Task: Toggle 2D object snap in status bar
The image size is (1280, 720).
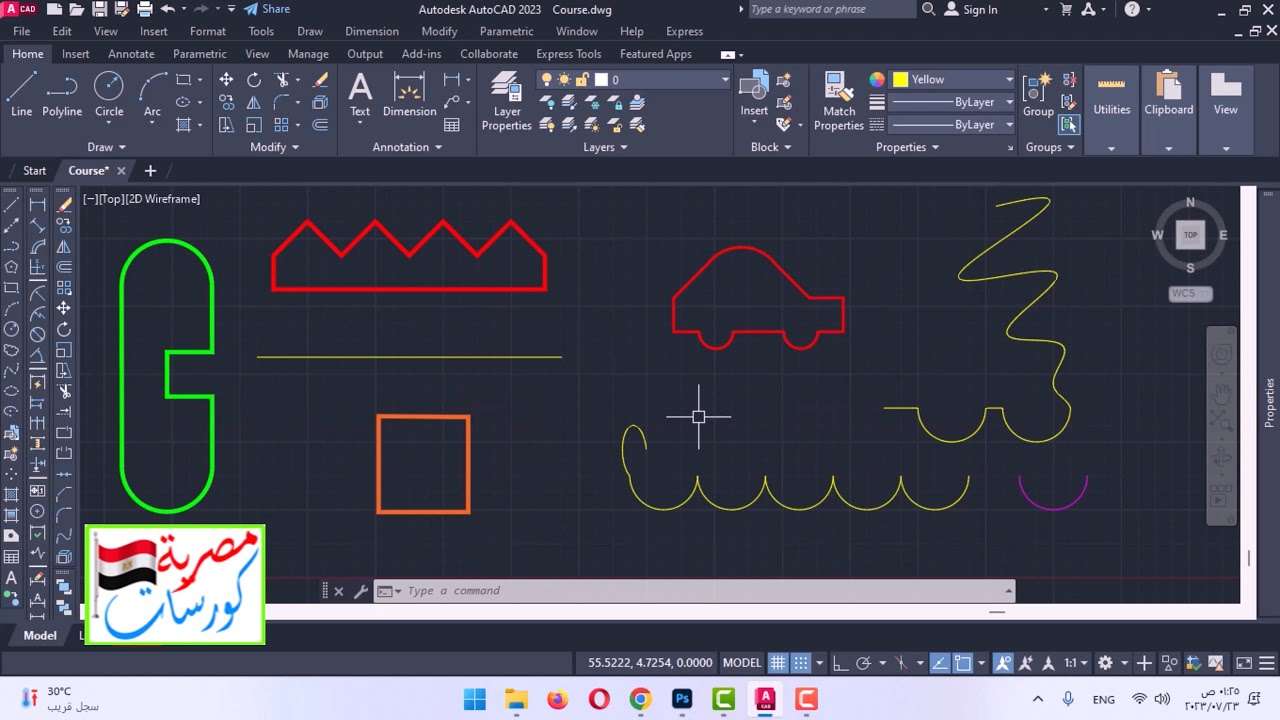Action: click(963, 663)
